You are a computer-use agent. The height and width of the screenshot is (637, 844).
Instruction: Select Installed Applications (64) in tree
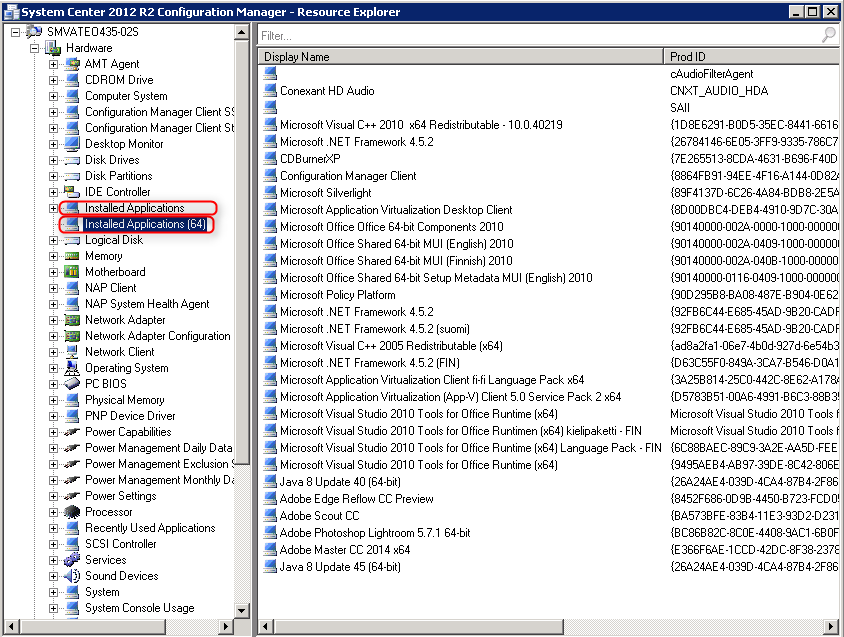(145, 224)
